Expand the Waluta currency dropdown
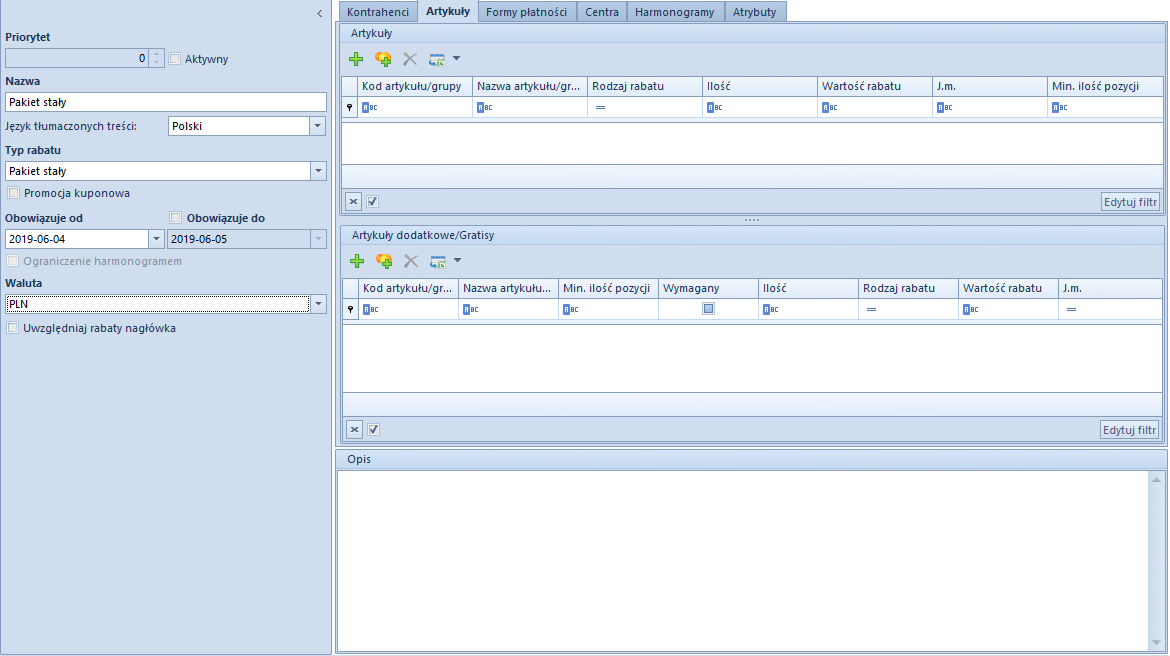 [x=318, y=304]
